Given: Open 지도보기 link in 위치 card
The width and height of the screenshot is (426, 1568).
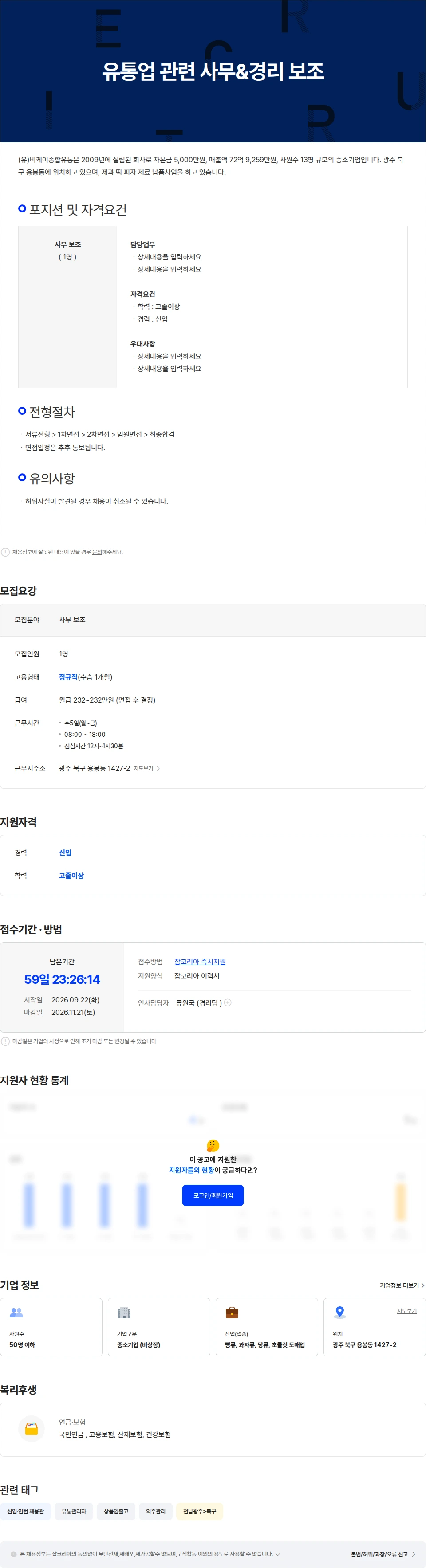Looking at the screenshot, I should (406, 1311).
